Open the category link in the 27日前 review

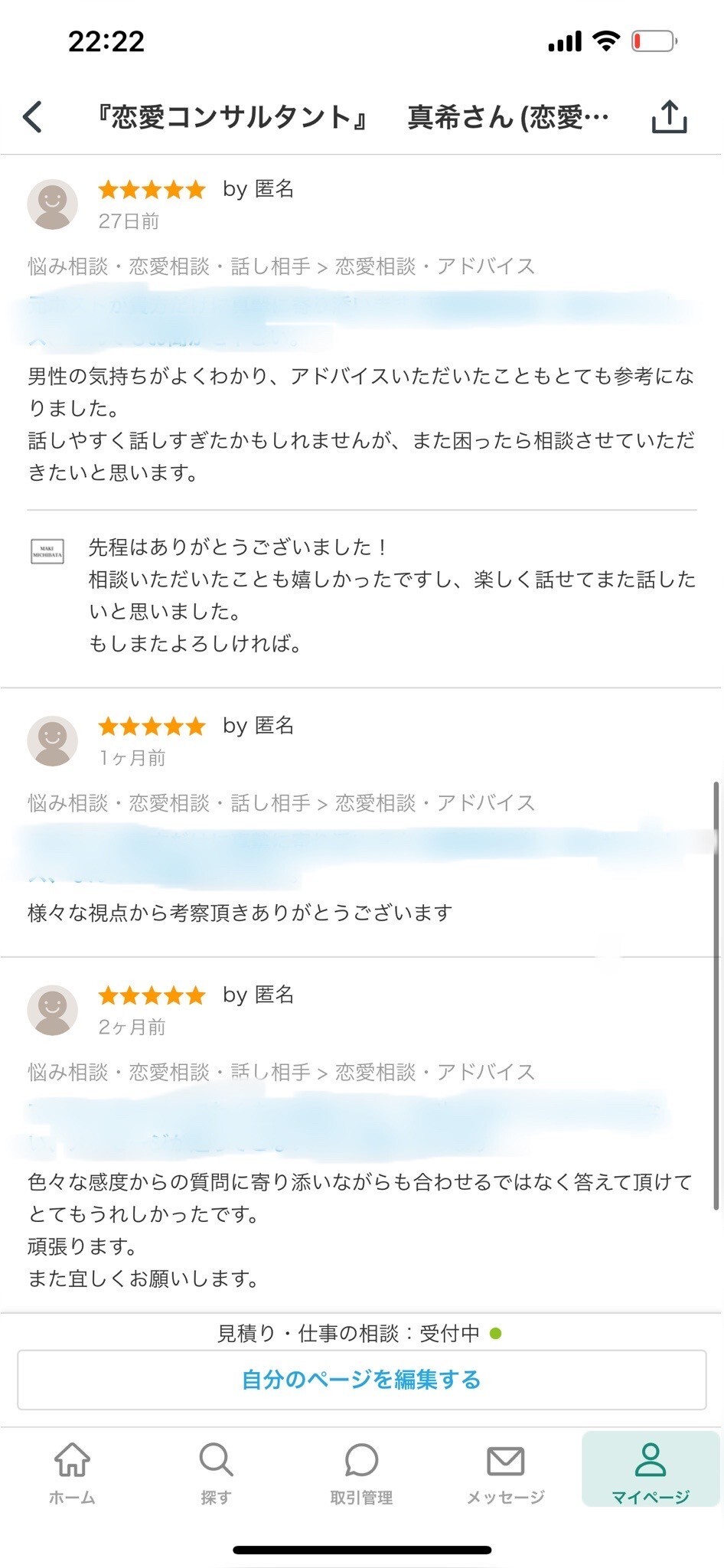coord(281,266)
